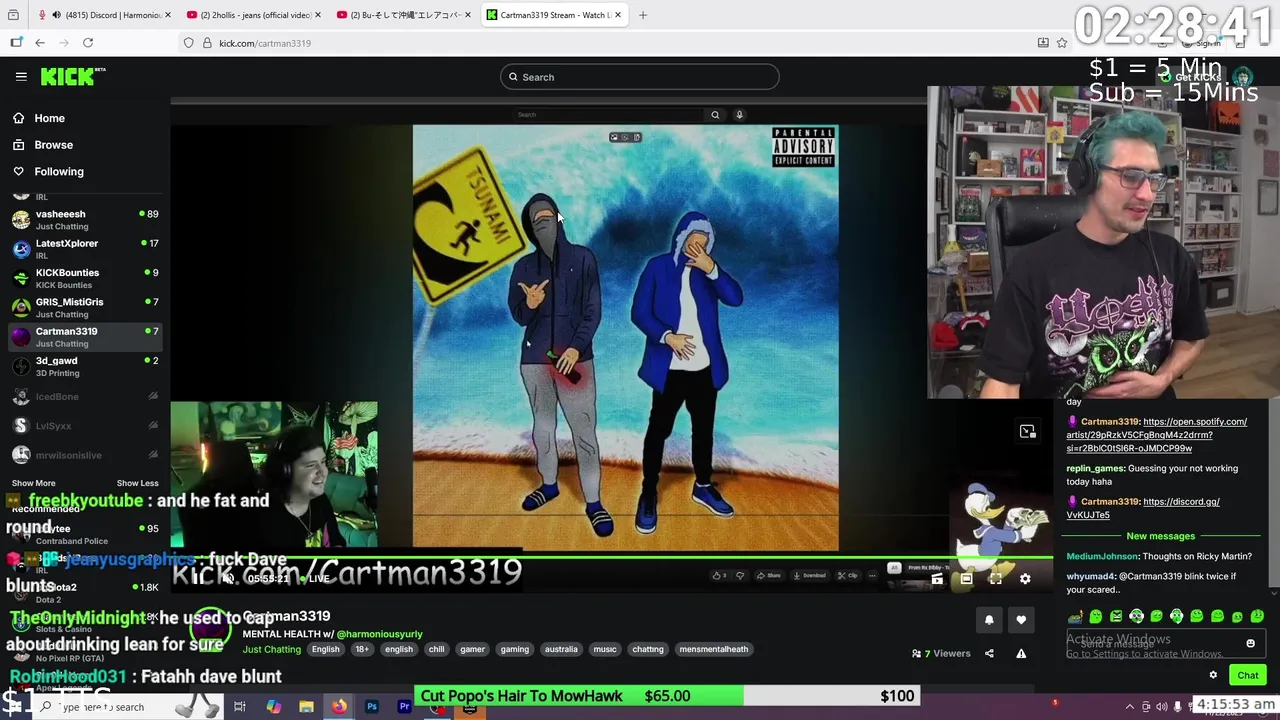Screen dimensions: 1280x720
Task: Open vasheeesh channel in sidebar
Action: tap(84, 220)
